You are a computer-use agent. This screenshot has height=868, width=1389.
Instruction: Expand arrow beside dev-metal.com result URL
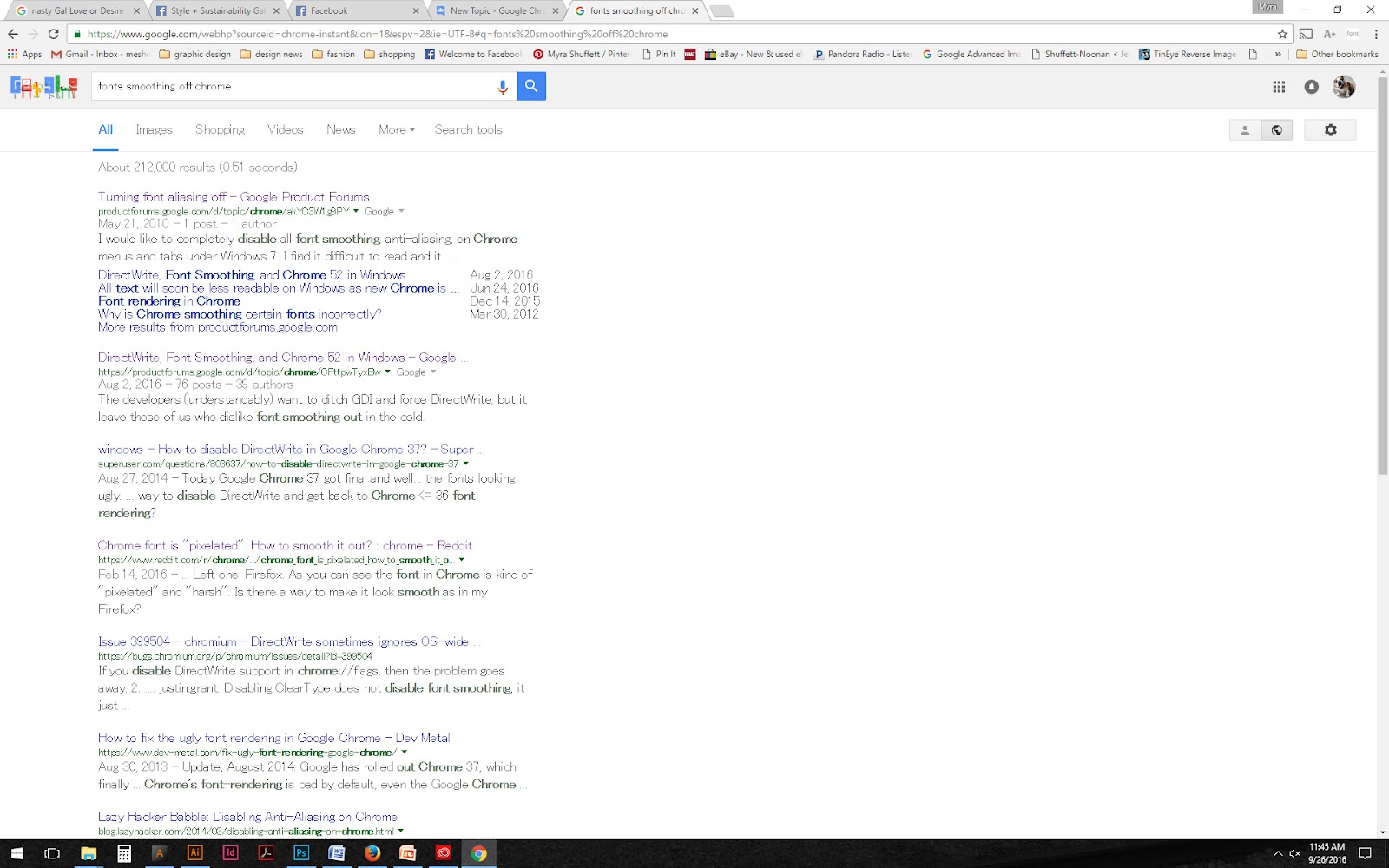point(404,753)
